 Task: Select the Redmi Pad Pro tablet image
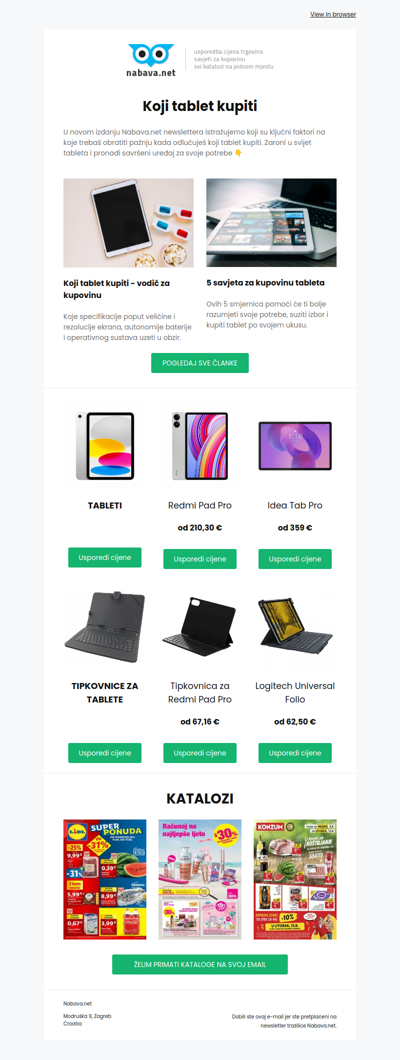[x=200, y=446]
